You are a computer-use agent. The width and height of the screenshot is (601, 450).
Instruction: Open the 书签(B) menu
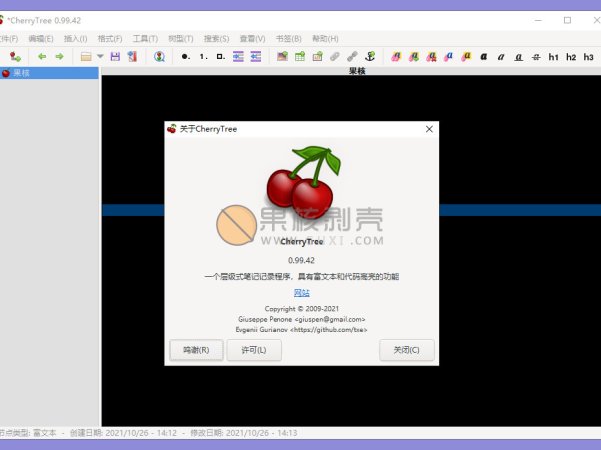tap(289, 39)
